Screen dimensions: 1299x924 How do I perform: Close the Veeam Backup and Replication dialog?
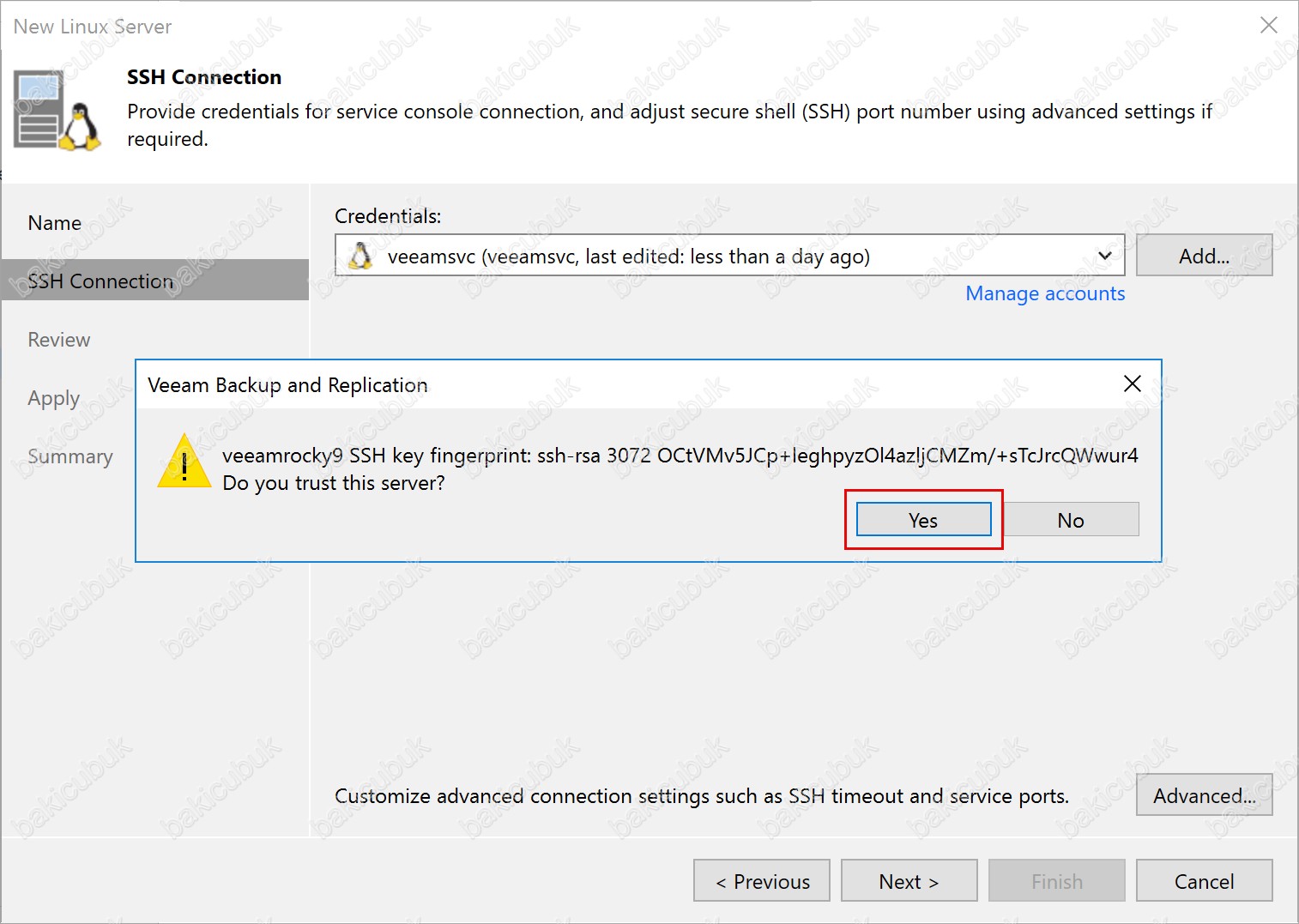point(1133,383)
